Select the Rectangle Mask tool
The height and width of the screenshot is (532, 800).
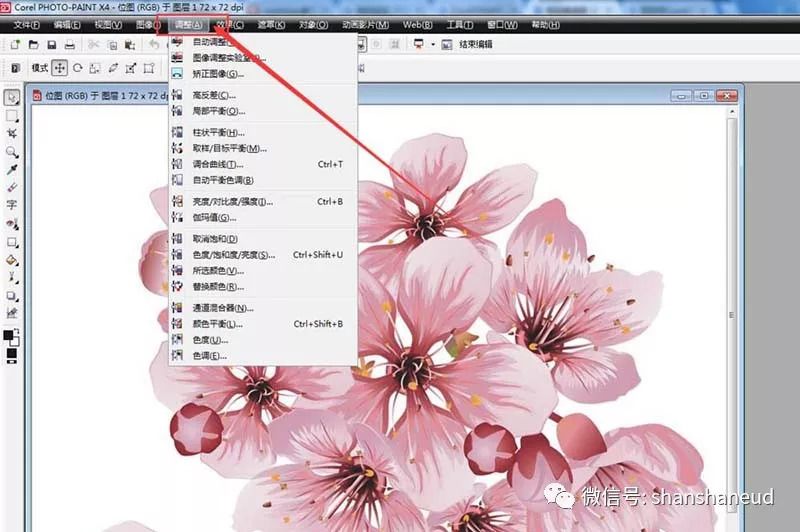(x=12, y=116)
